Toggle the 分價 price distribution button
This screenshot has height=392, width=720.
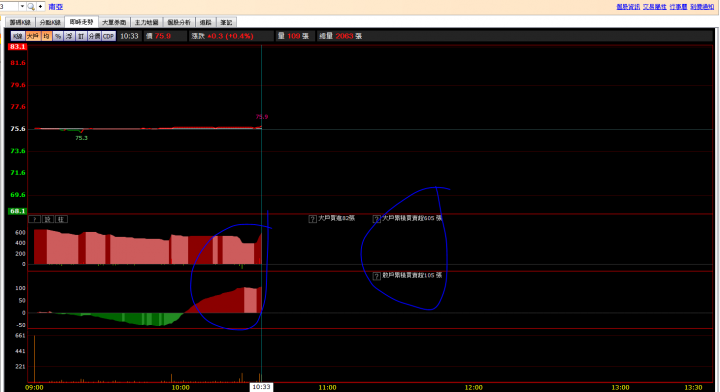point(94,36)
